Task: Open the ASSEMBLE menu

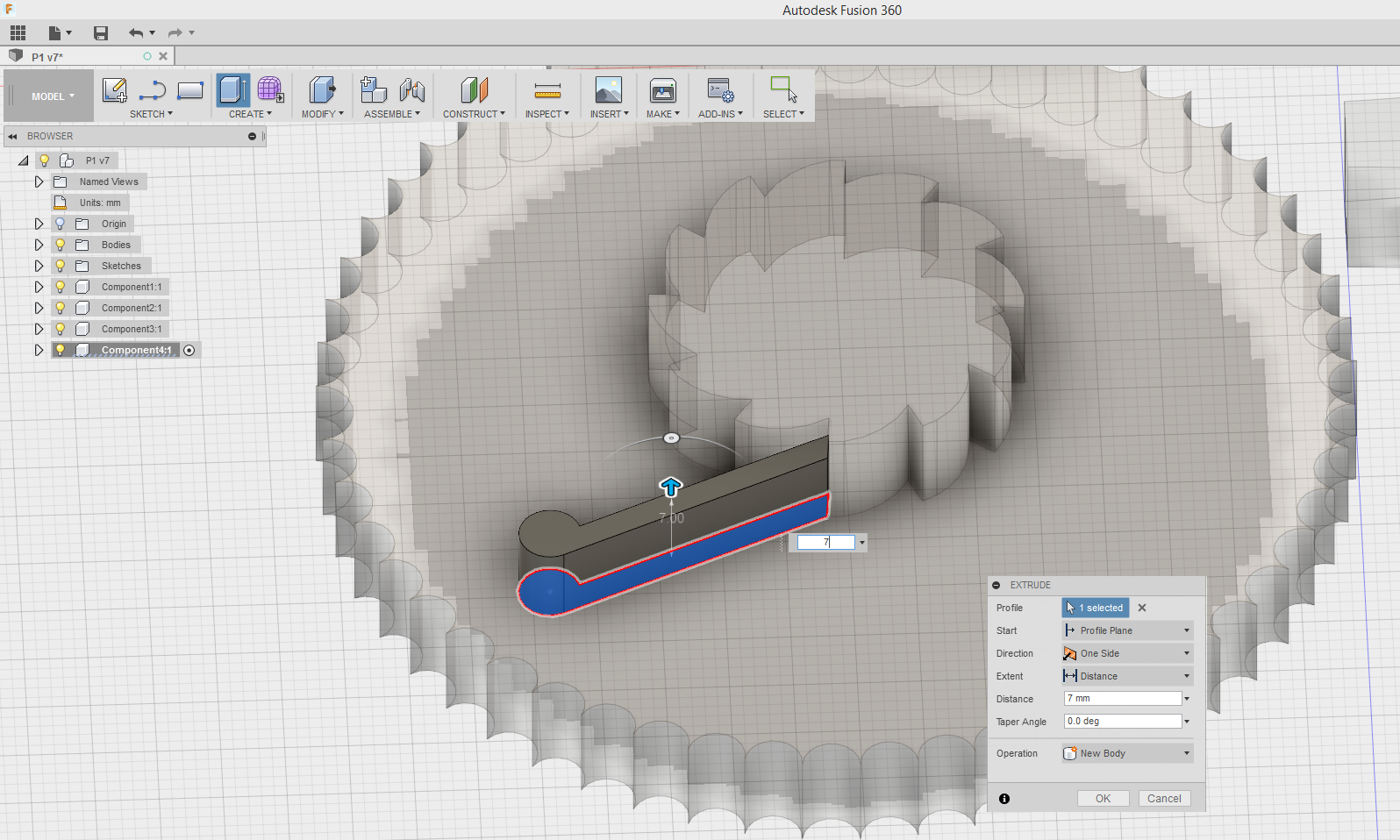Action: (x=392, y=114)
